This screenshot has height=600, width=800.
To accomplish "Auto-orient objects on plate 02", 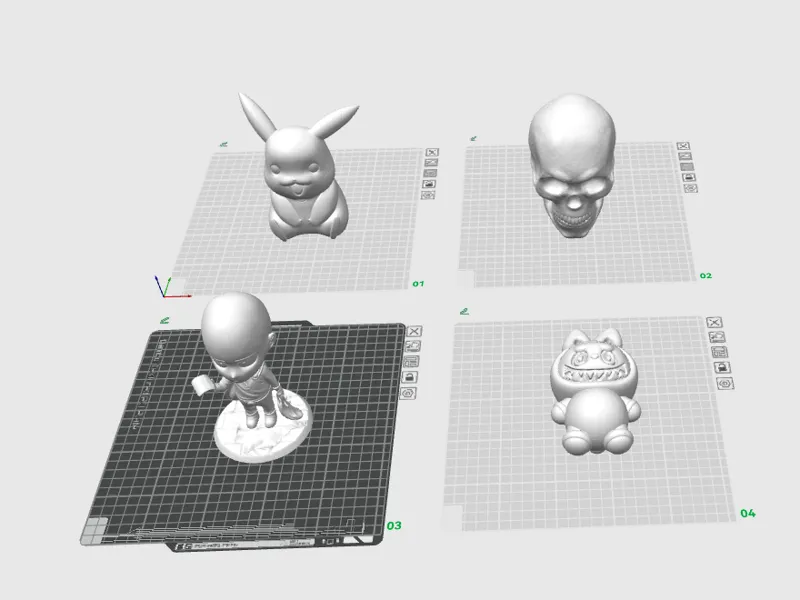I will tap(685, 156).
